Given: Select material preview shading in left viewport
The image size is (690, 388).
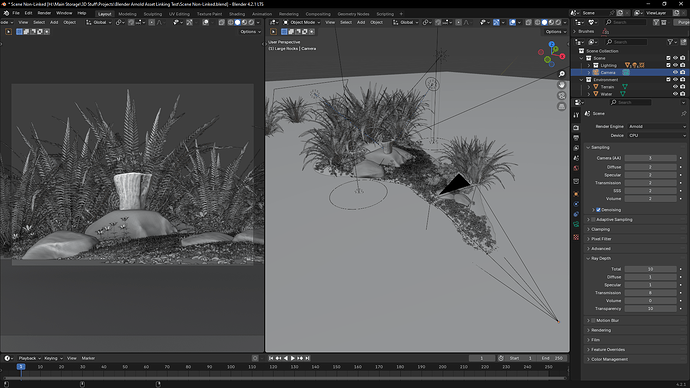Looking at the screenshot, I should click(x=244, y=22).
